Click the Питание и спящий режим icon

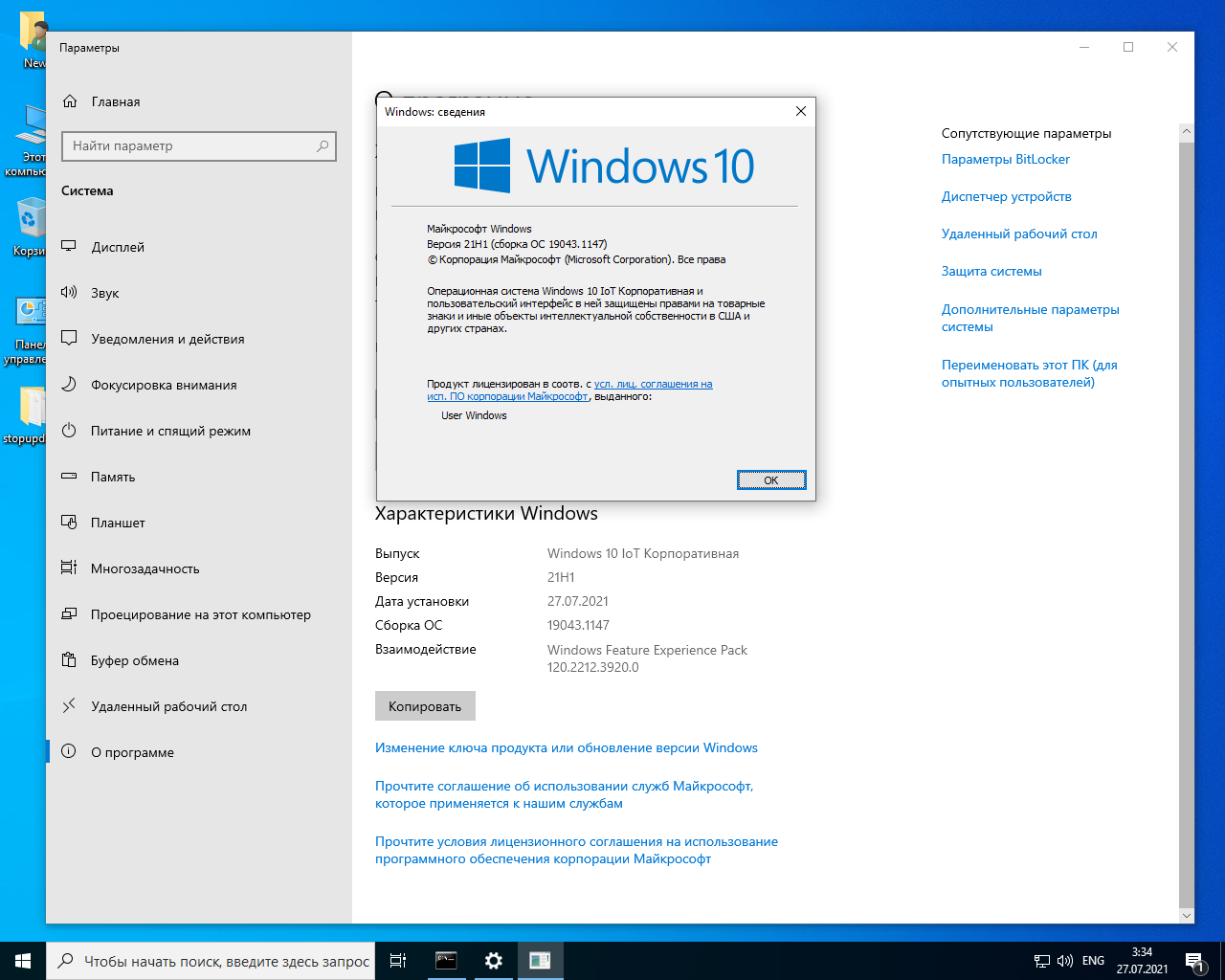pyautogui.click(x=69, y=431)
